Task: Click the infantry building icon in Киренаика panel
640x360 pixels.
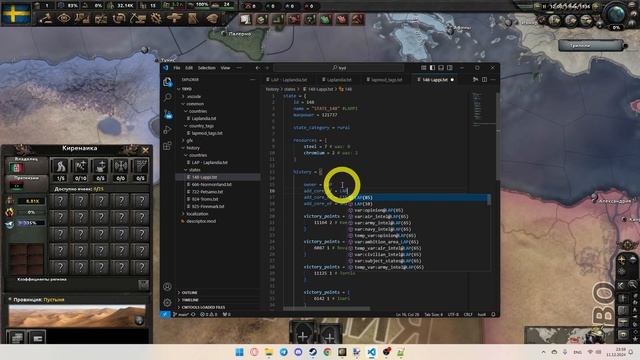Action: (x=60, y=166)
